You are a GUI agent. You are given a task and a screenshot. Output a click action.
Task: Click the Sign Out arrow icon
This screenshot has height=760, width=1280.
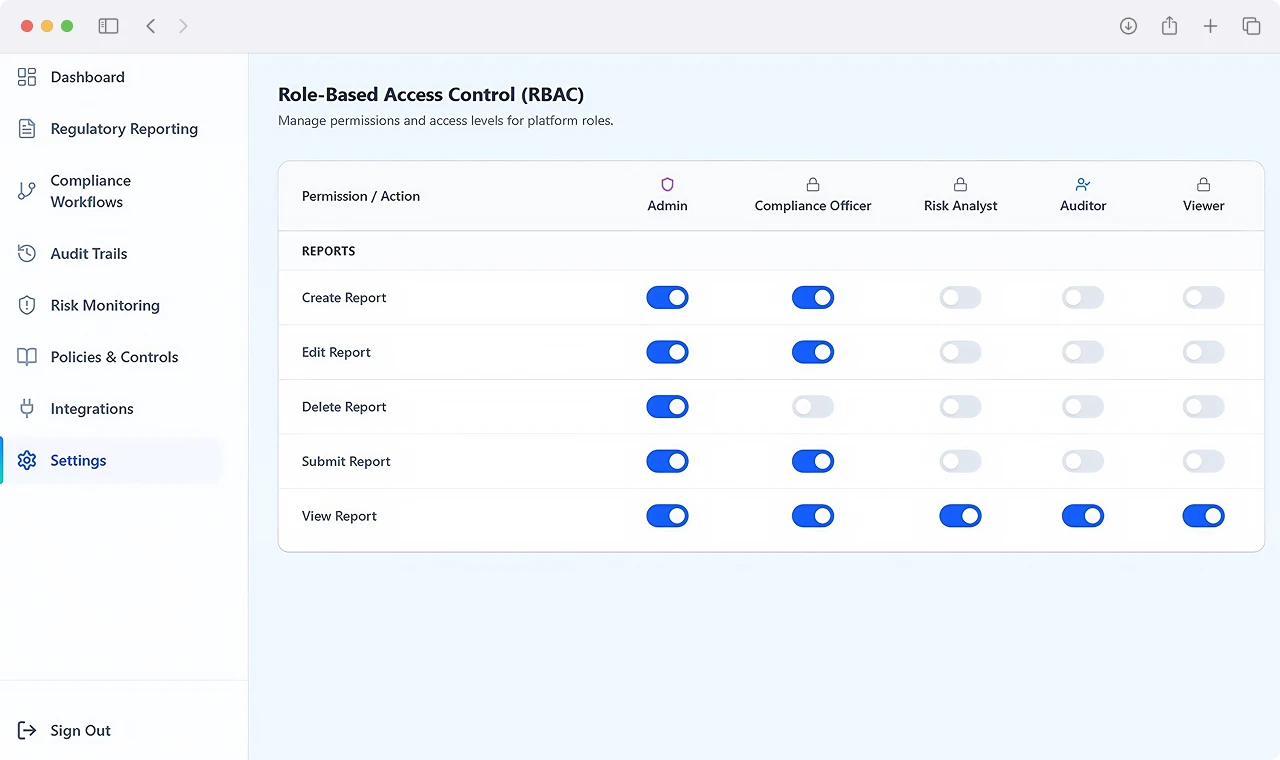coord(27,731)
